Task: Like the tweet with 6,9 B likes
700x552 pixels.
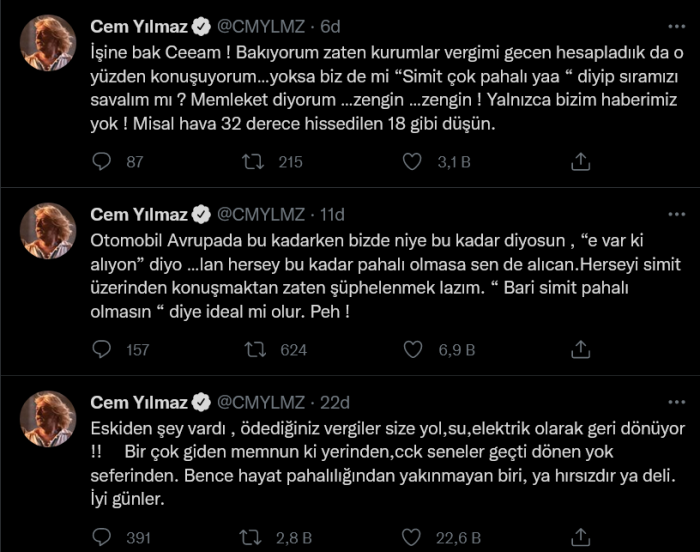Action: coord(411,349)
